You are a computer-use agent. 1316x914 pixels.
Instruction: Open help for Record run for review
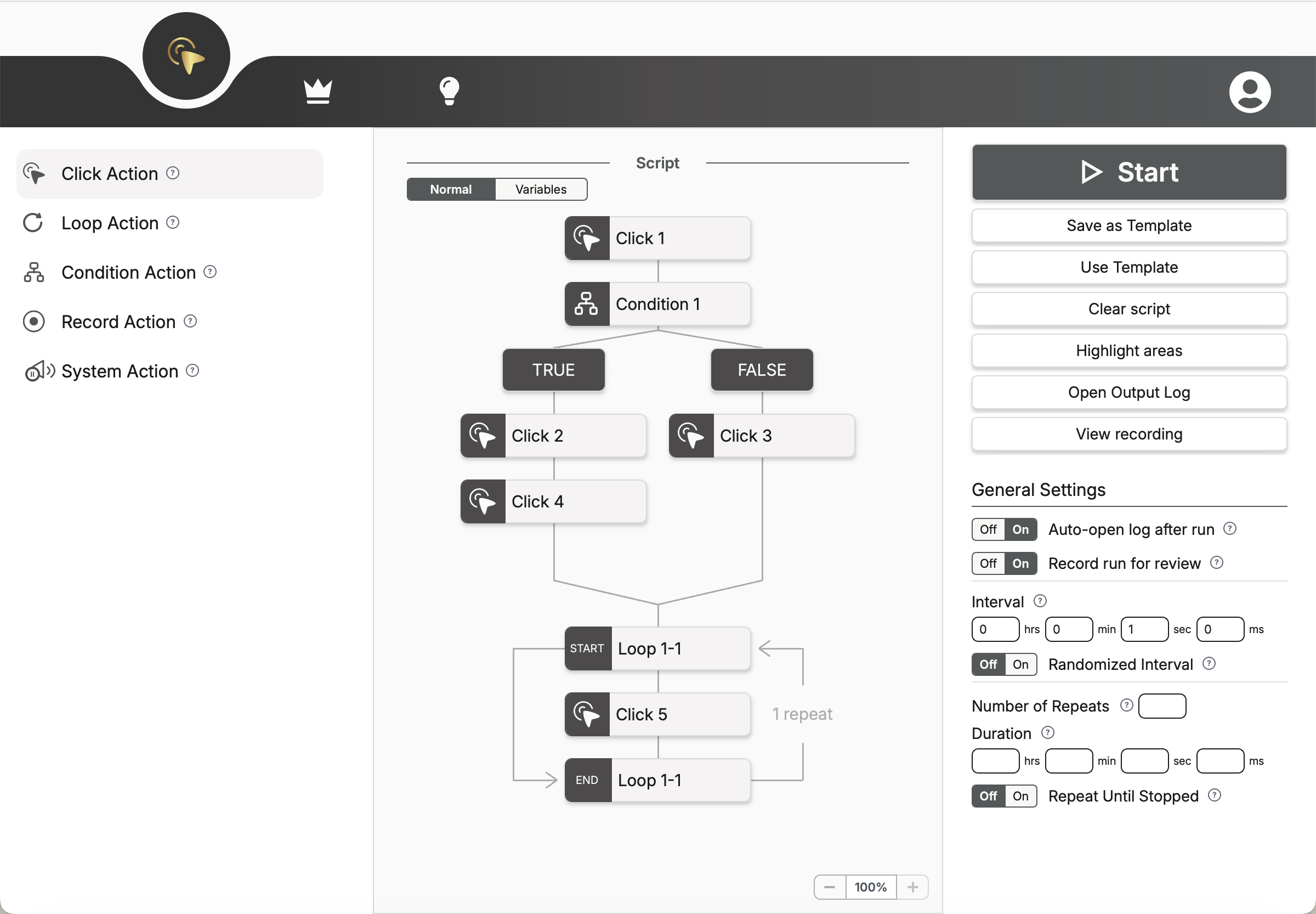coord(1217,563)
